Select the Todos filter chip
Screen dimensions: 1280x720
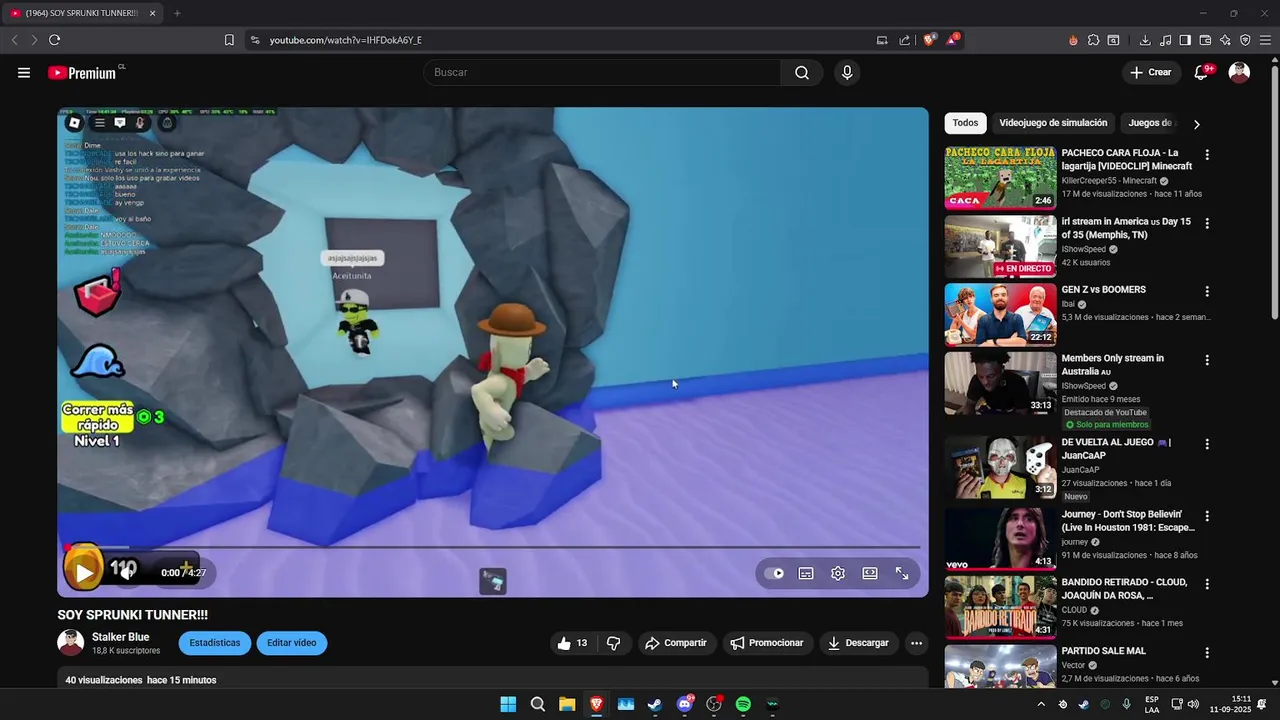click(x=965, y=123)
